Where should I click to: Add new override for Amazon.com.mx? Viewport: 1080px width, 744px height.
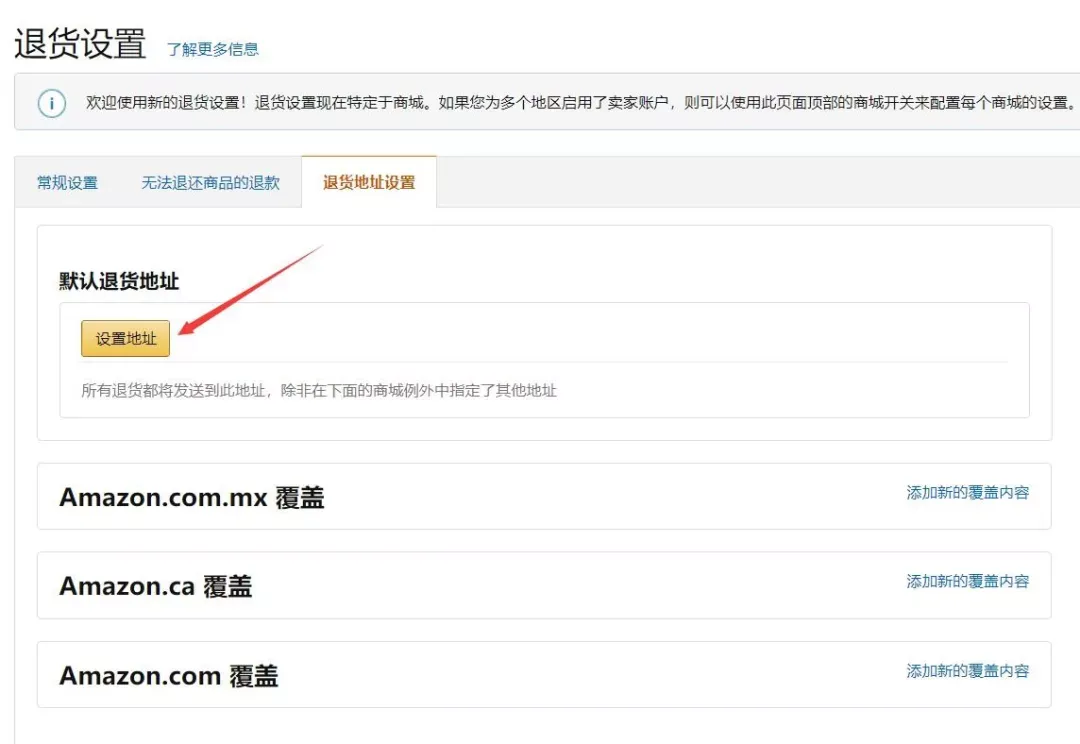968,493
